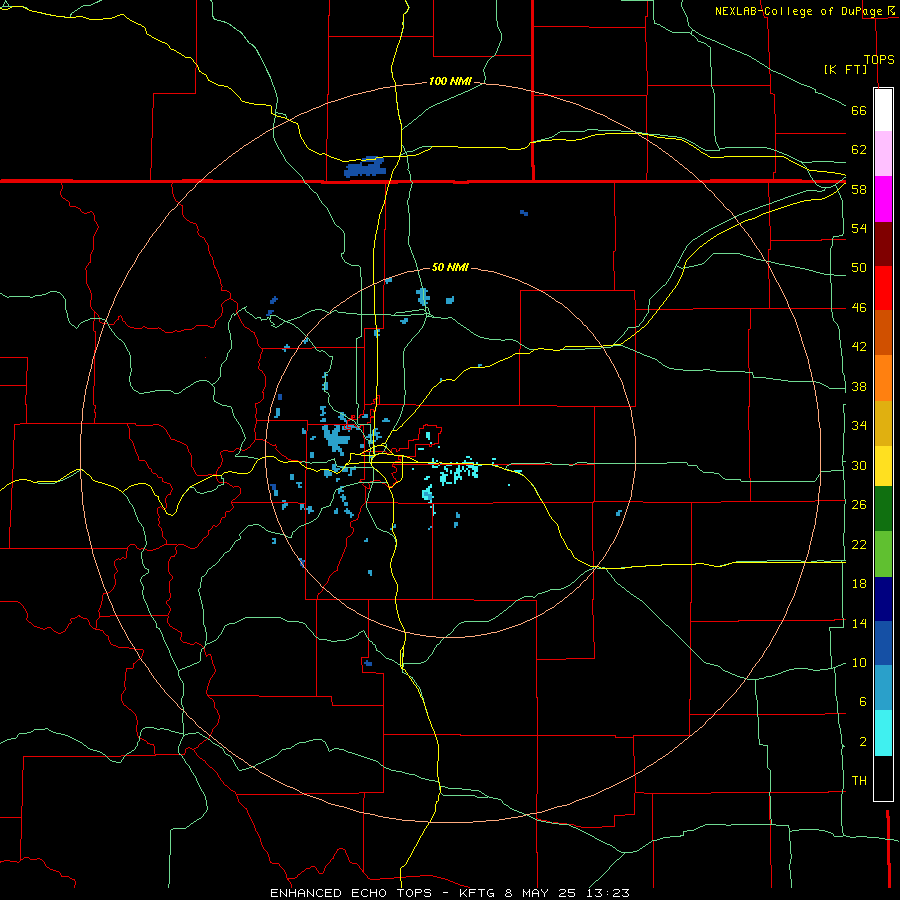The image size is (900, 900).
Task: Click legend value '26'
Action: coord(859,505)
